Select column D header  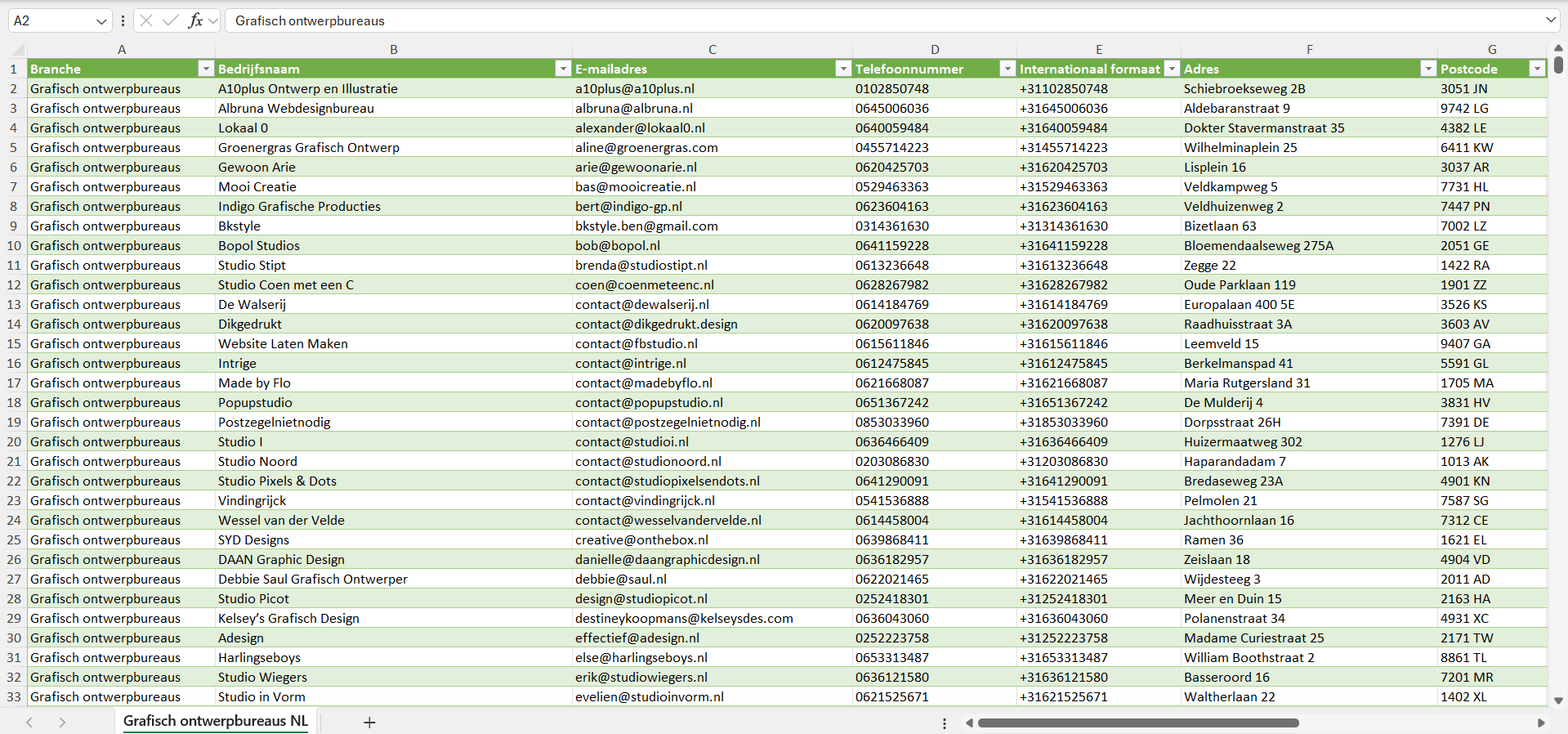[x=934, y=49]
